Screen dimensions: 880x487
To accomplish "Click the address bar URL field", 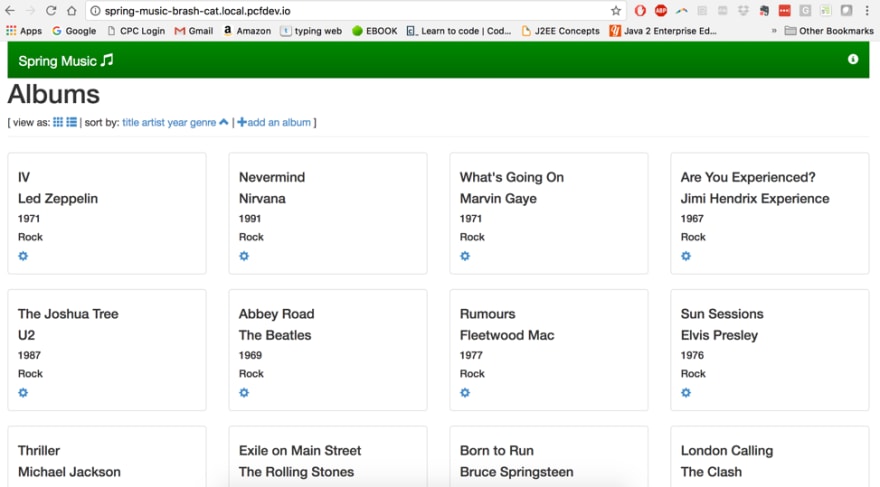I will [x=354, y=11].
